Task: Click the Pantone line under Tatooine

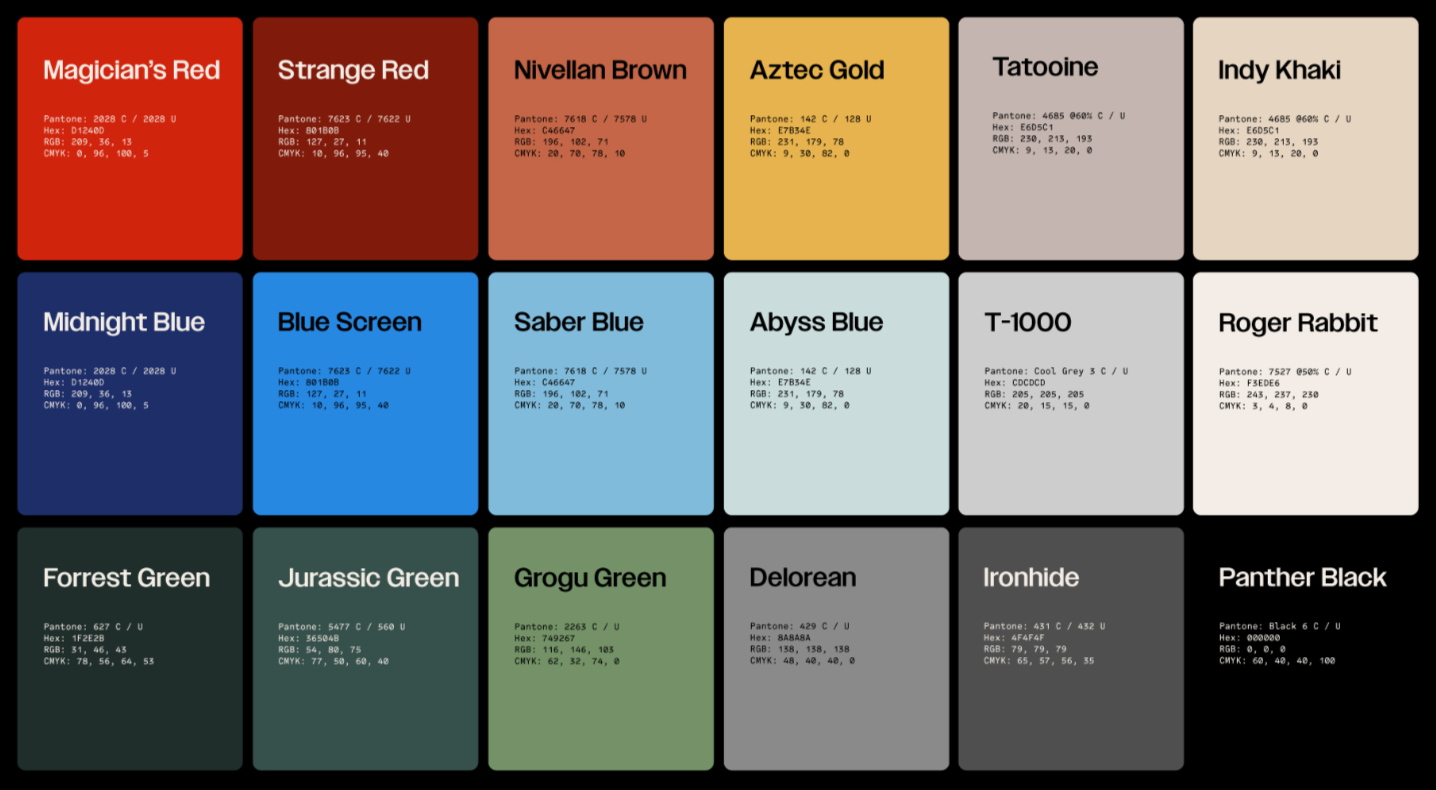Action: (x=1059, y=116)
